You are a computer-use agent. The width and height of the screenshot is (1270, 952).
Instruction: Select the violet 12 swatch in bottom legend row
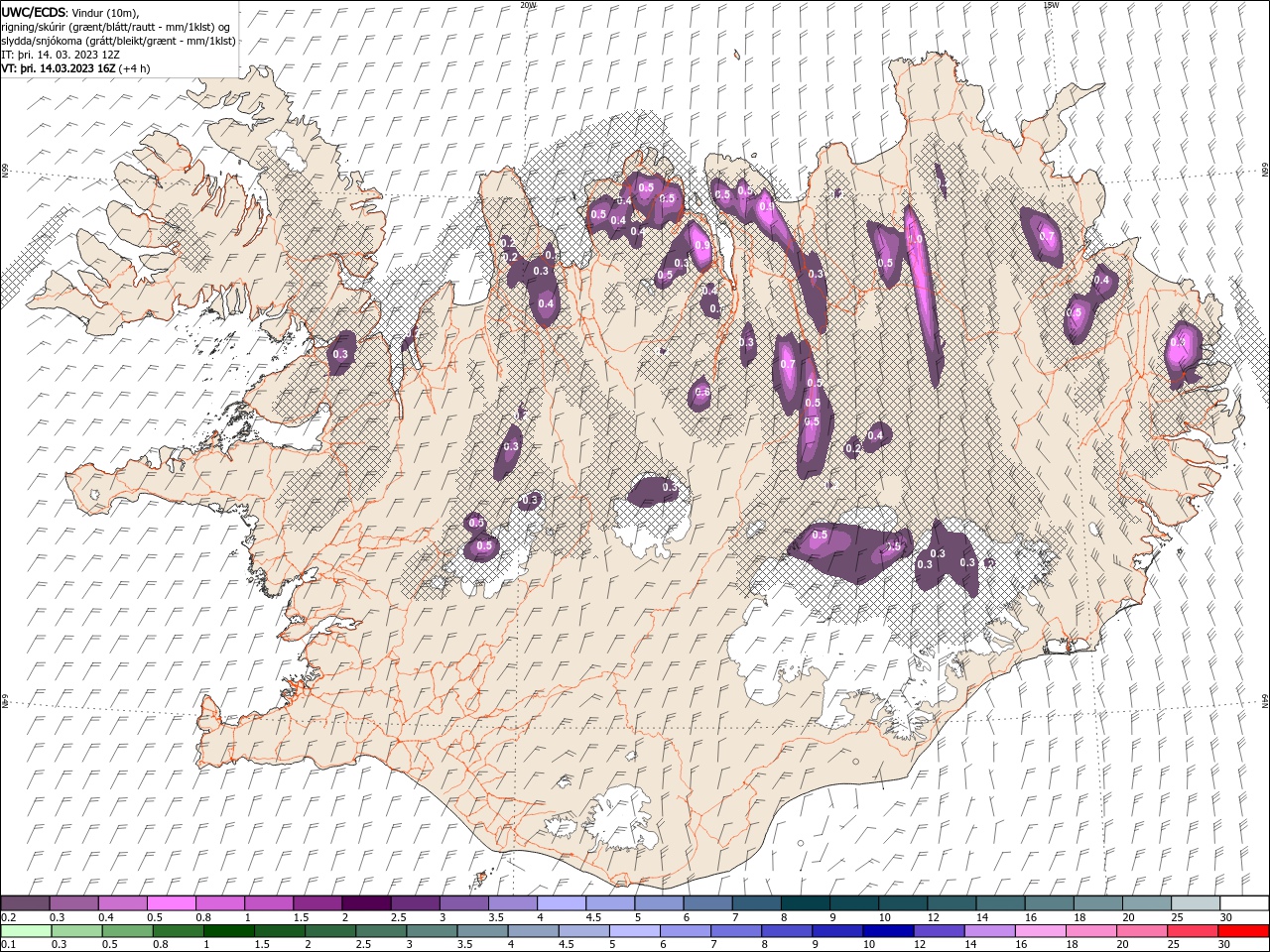(938, 931)
